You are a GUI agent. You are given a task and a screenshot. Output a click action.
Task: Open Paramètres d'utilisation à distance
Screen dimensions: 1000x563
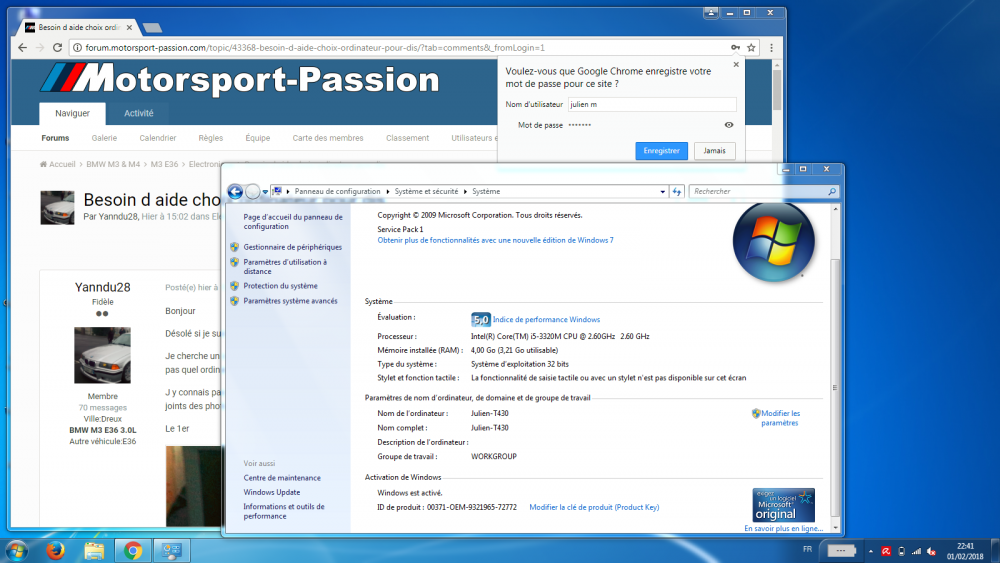pyautogui.click(x=285, y=267)
